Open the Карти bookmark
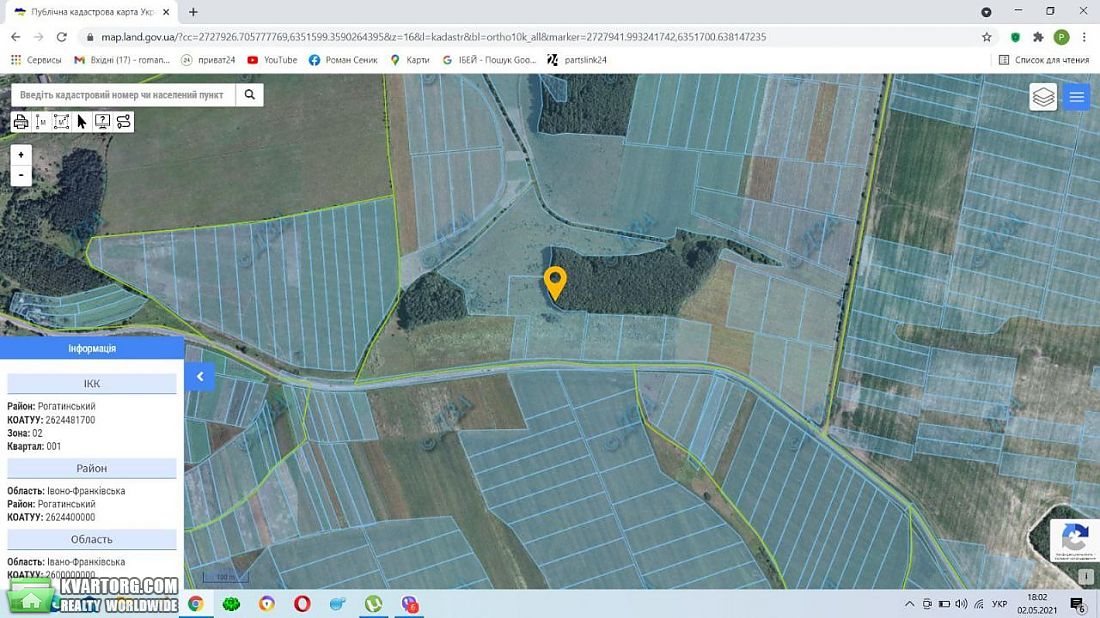Viewport: 1100px width, 618px height. [x=410, y=60]
